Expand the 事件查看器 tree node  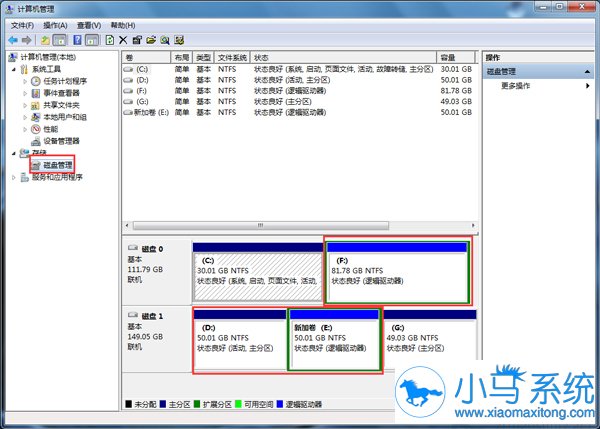25,93
